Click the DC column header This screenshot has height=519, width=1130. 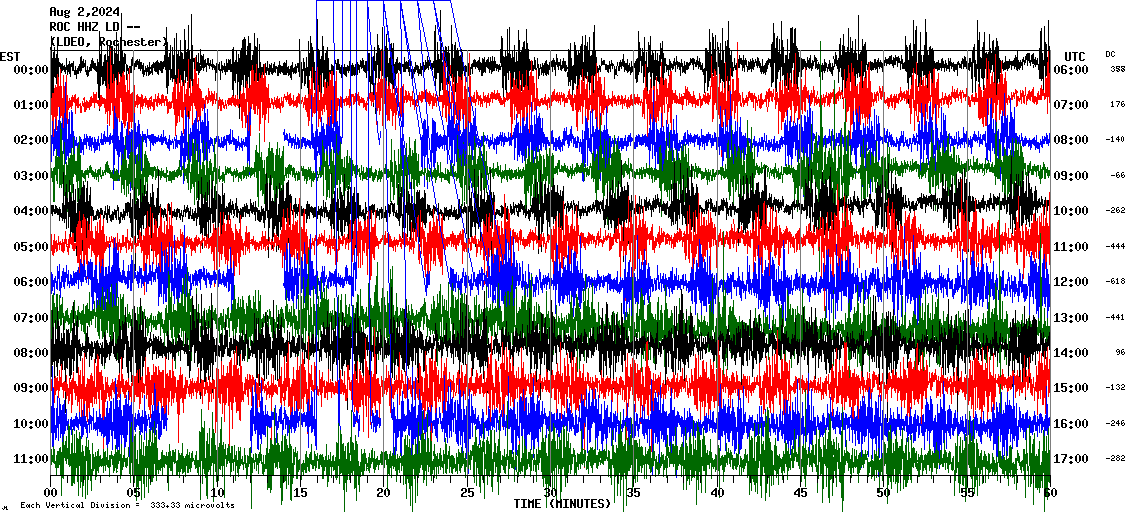(x=1110, y=54)
